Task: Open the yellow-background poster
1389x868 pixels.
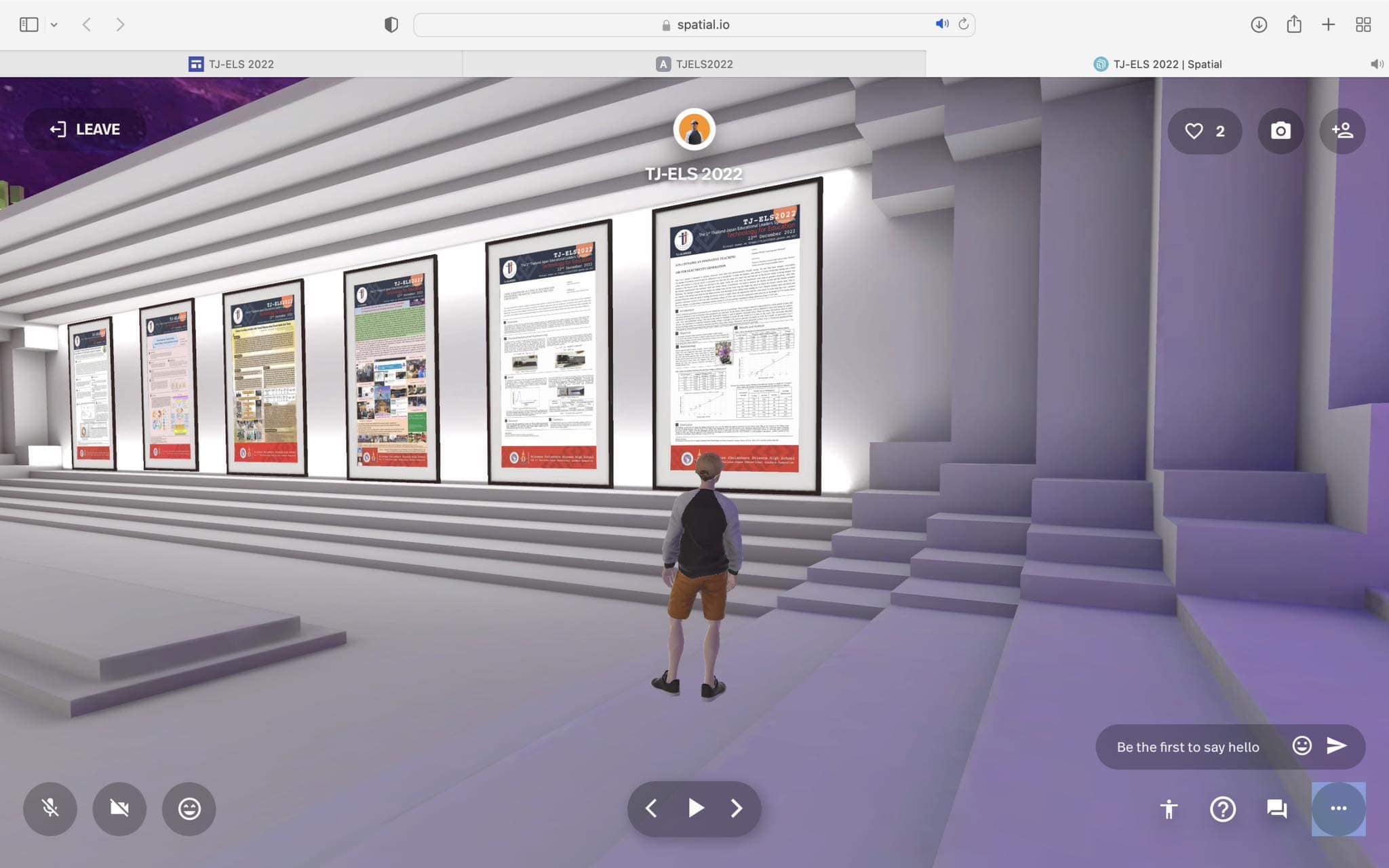Action: 265,377
